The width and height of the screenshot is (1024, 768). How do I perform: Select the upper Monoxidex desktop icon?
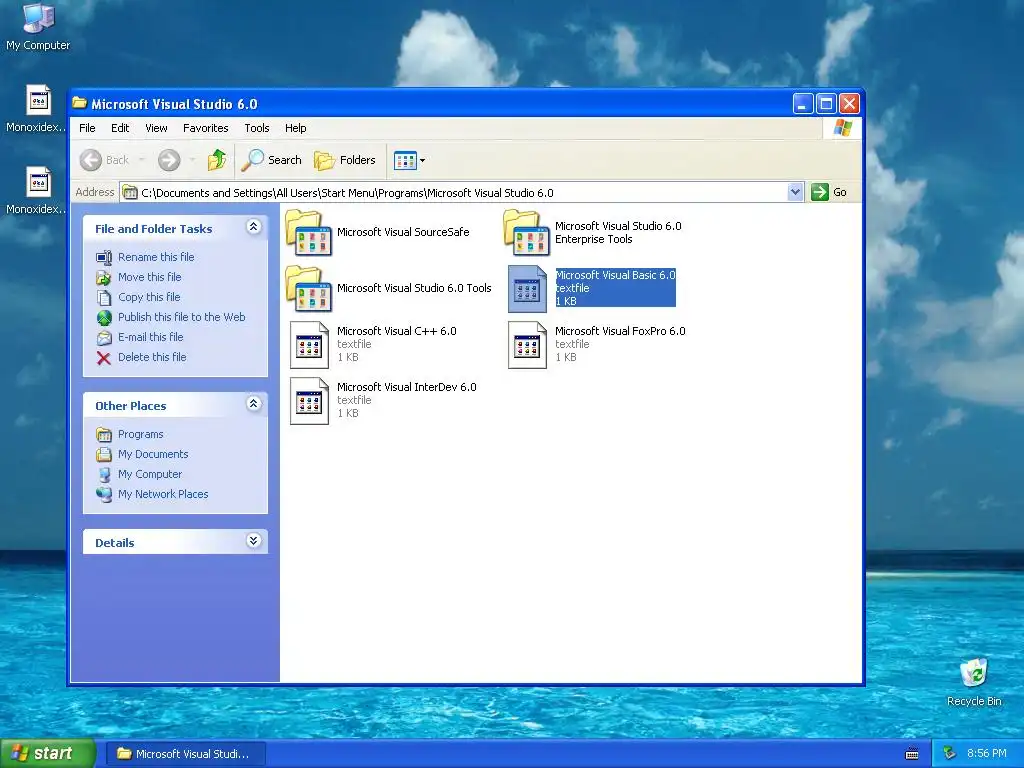point(37,109)
